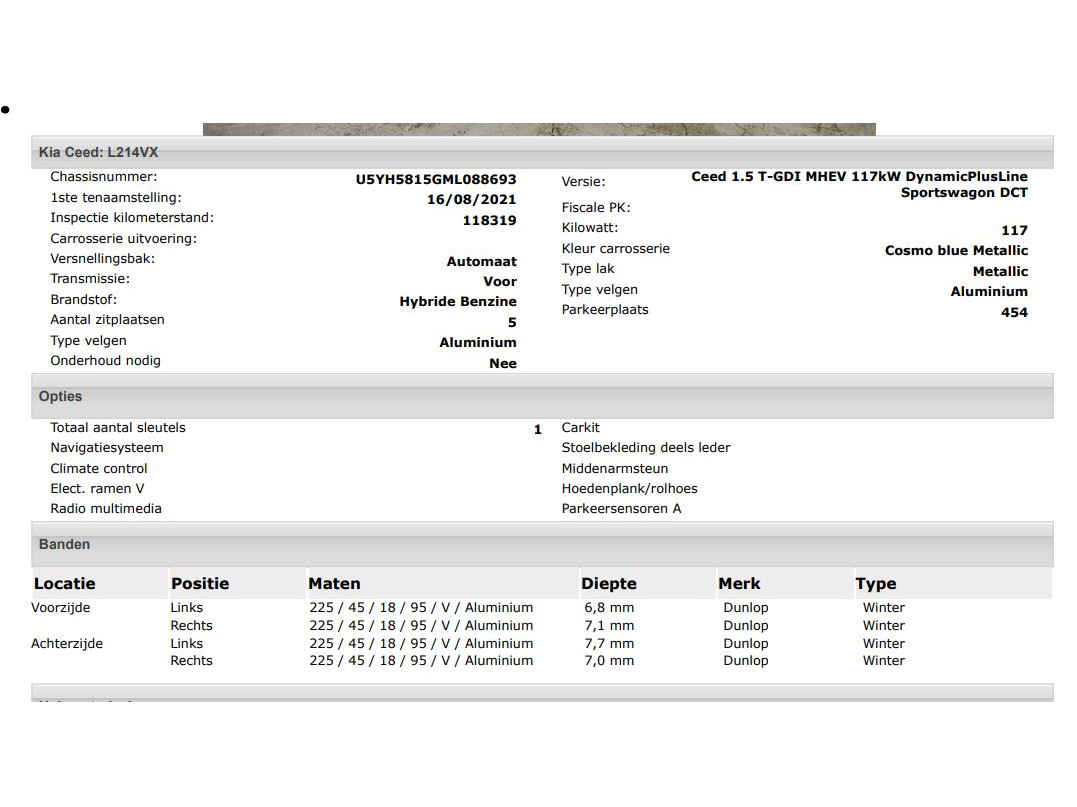Click the Parkeersensoren A option

[621, 509]
